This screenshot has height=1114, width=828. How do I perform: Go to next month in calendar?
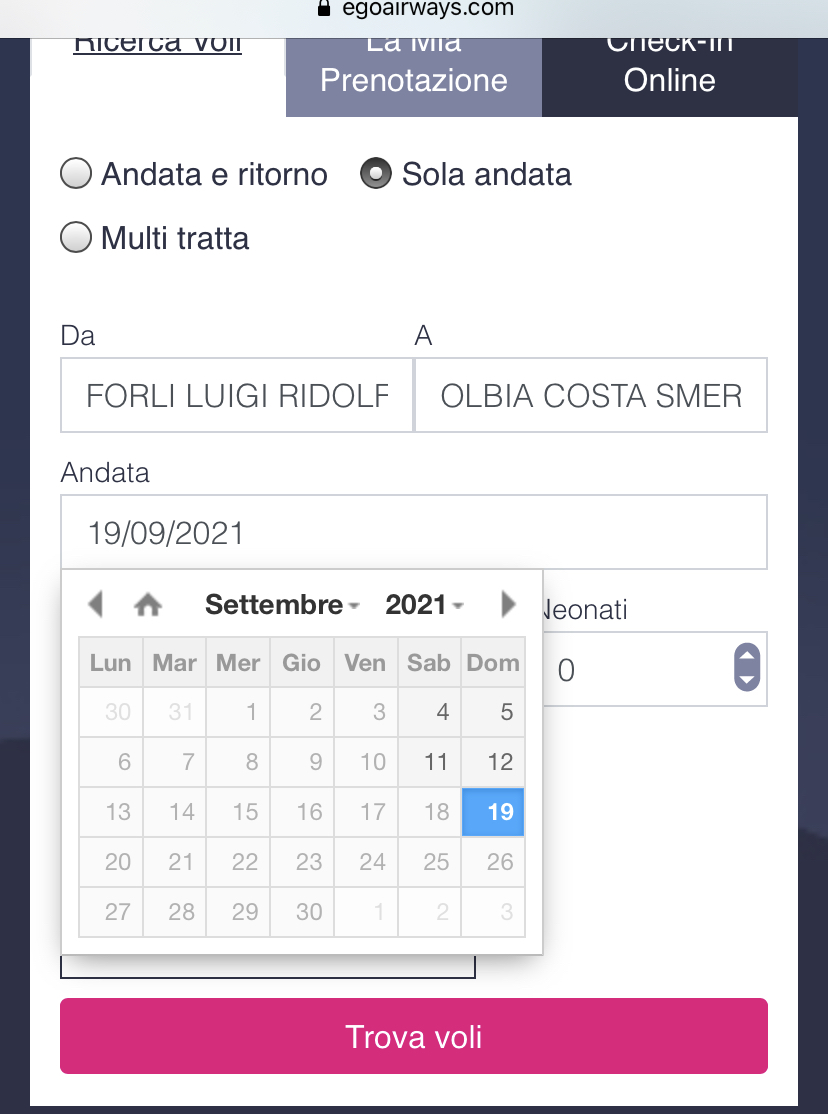click(x=508, y=604)
